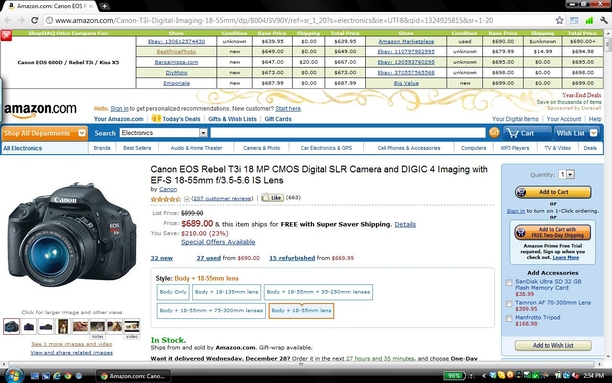Screen dimensions: 612x383
Task: Click the Windows Start orb
Action: point(13,376)
